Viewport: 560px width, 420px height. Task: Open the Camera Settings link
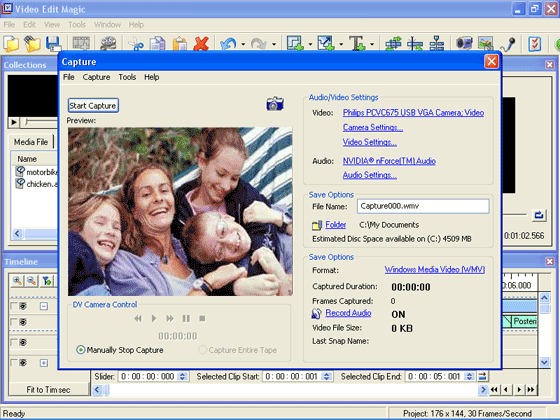[x=373, y=128]
